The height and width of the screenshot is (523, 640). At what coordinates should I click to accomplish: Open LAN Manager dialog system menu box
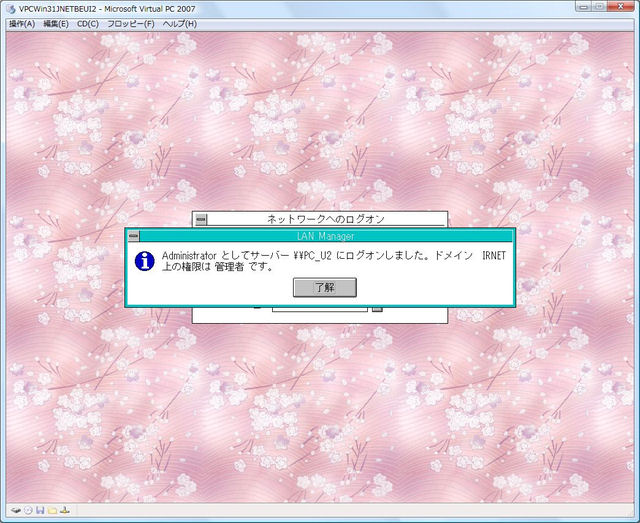pyautogui.click(x=133, y=236)
